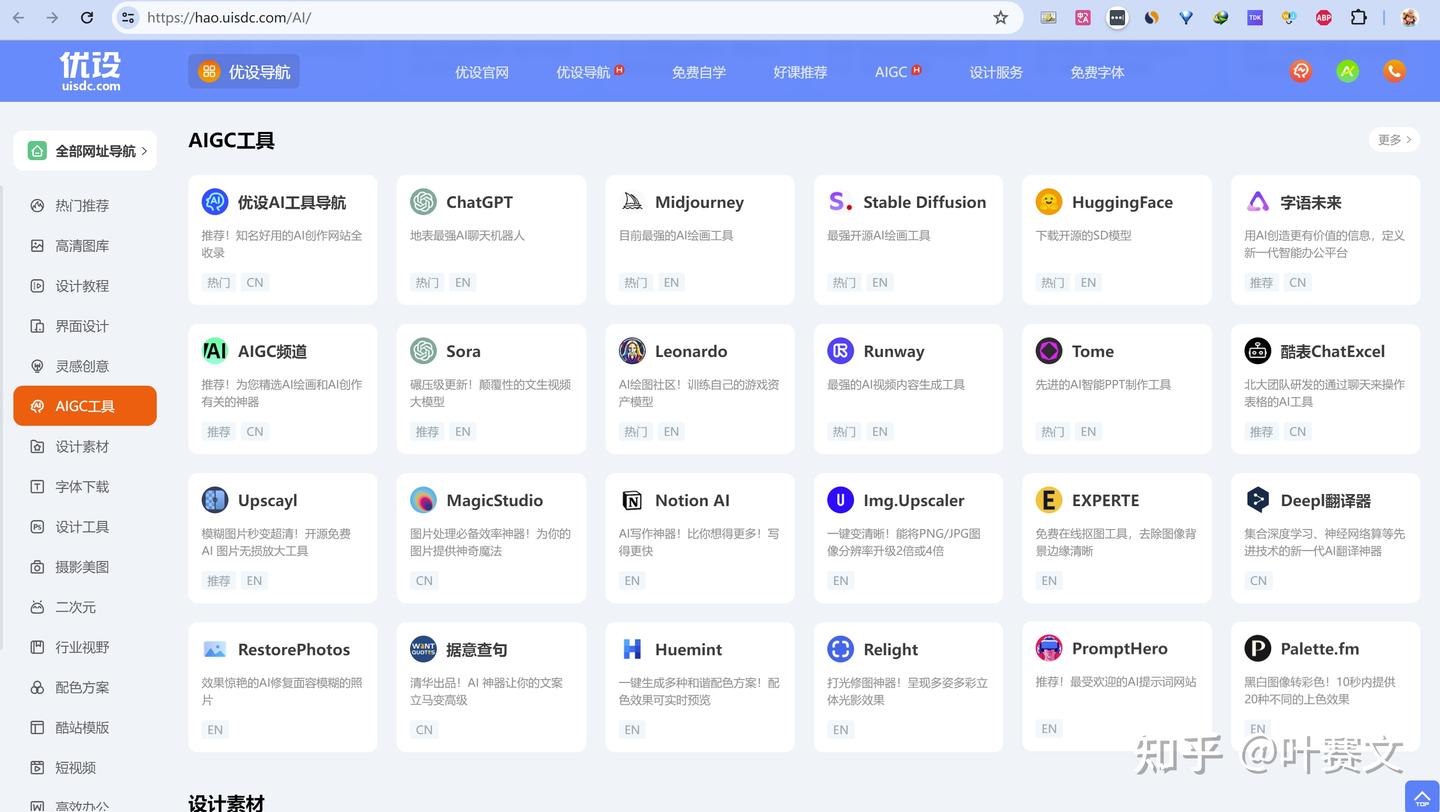
Task: Click the 优设 uisdc.com logo
Action: [x=90, y=71]
